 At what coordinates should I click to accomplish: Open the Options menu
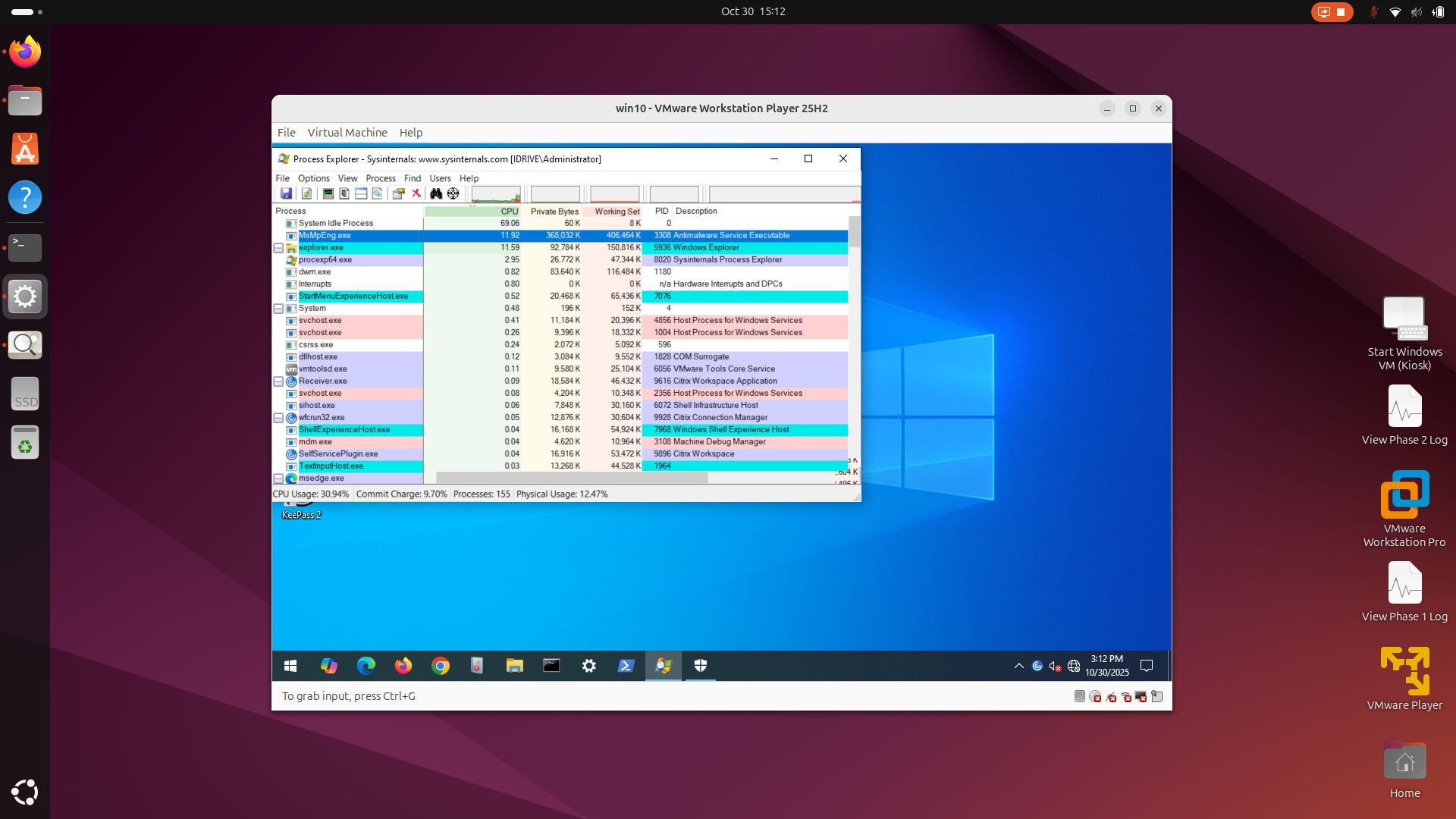click(313, 178)
